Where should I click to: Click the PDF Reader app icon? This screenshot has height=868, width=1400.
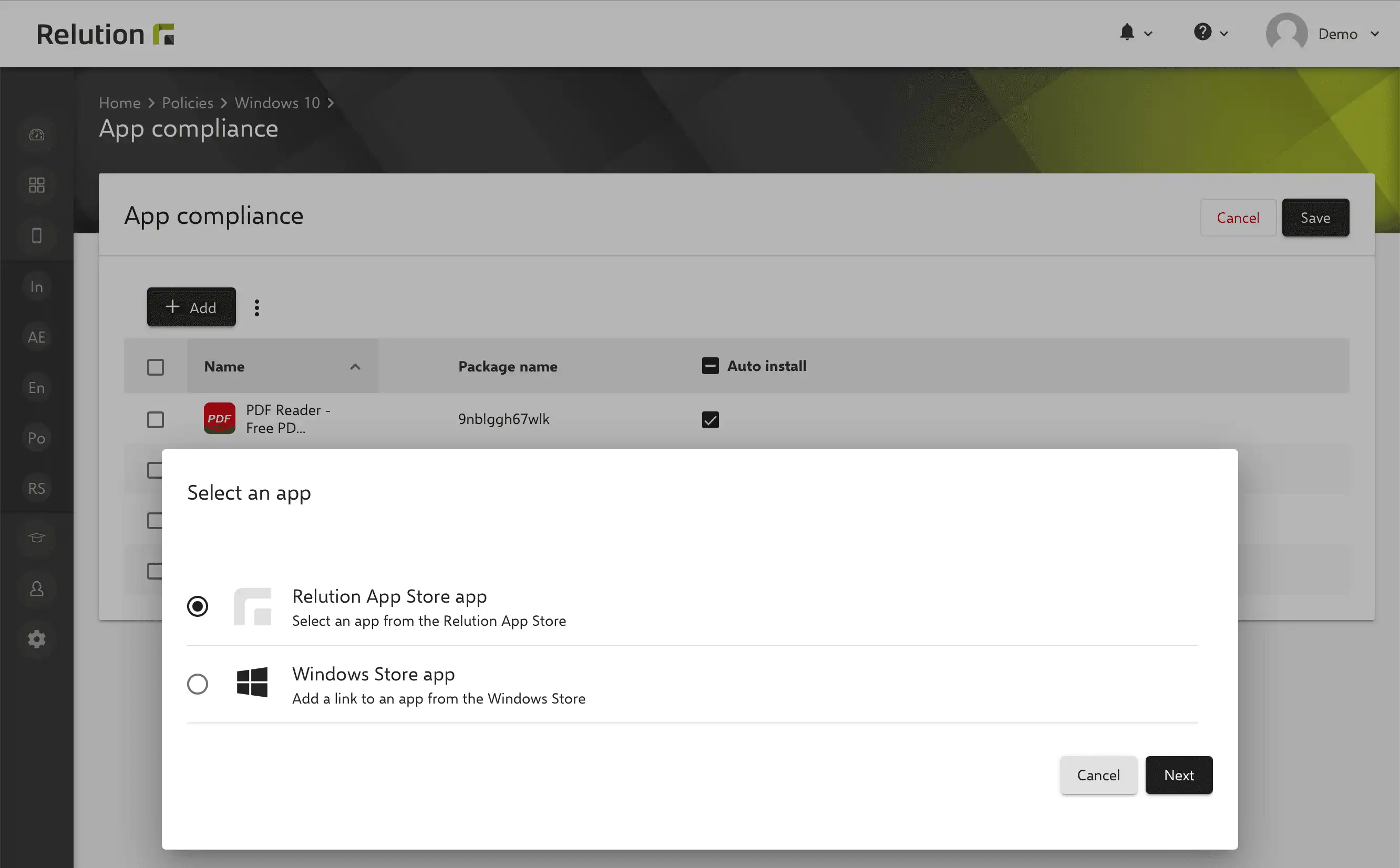219,418
